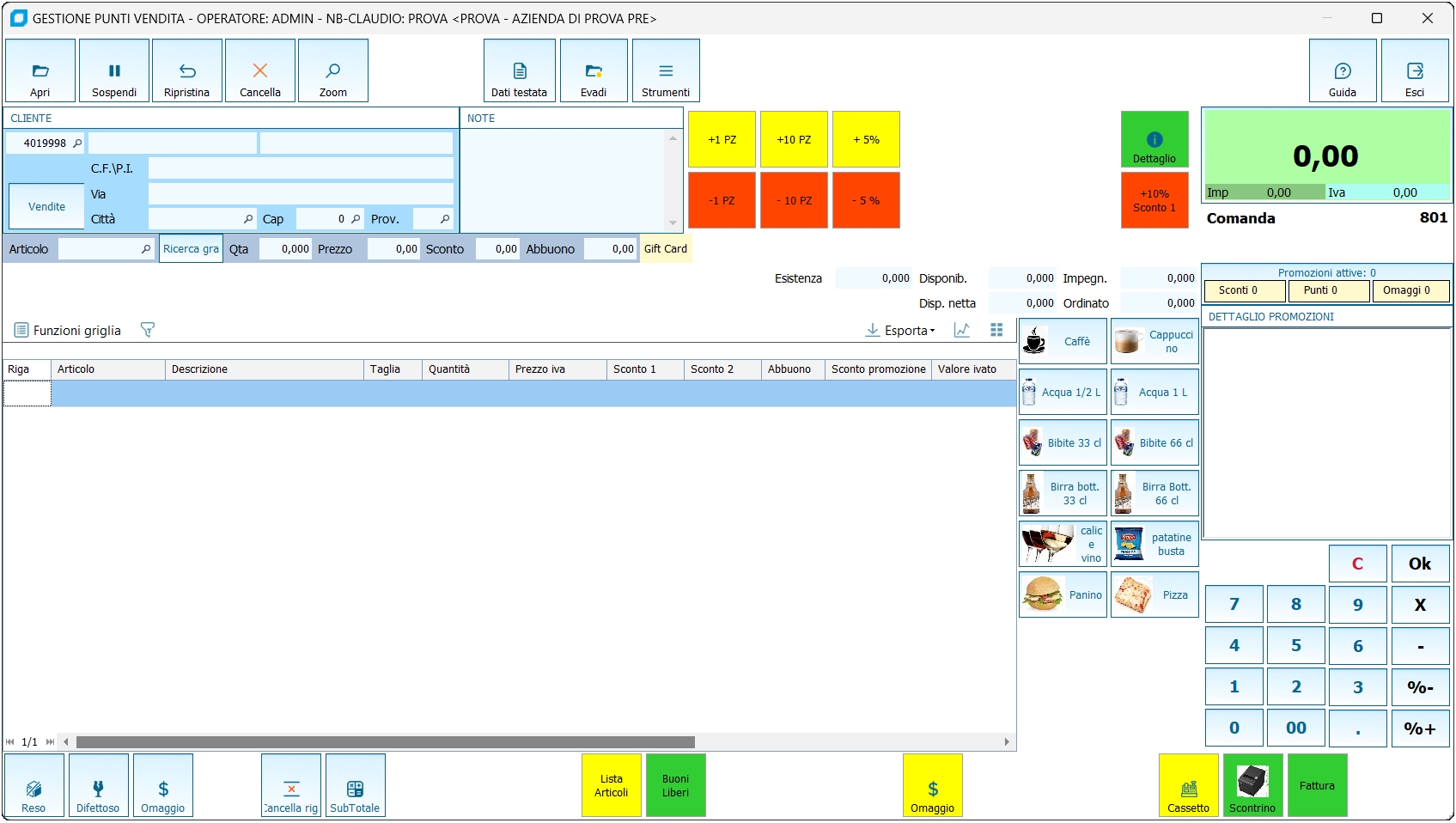The width and height of the screenshot is (1456, 823).
Task: Confirm keypad entry with Ok
Action: (1420, 564)
